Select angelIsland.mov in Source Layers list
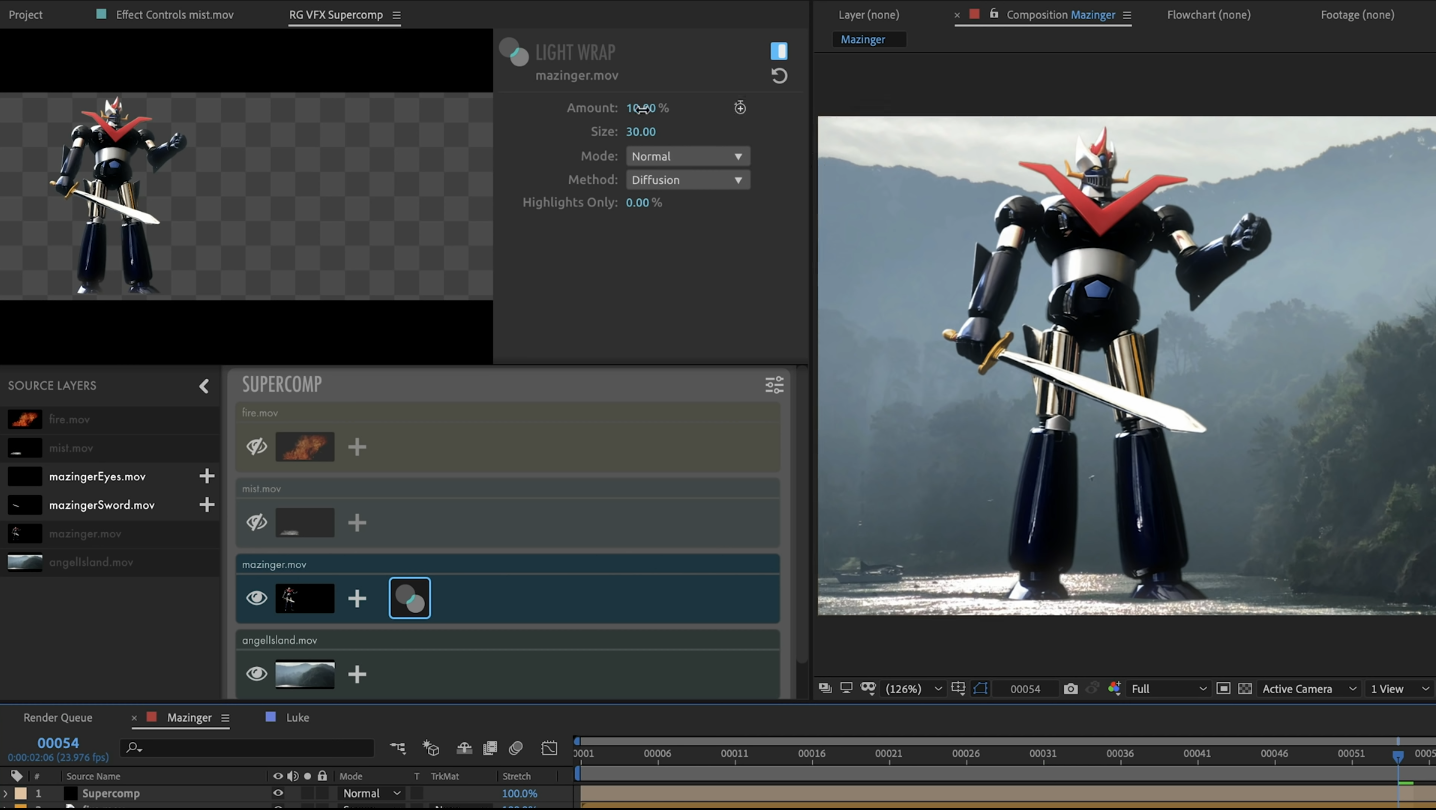This screenshot has width=1436, height=810. (x=110, y=562)
